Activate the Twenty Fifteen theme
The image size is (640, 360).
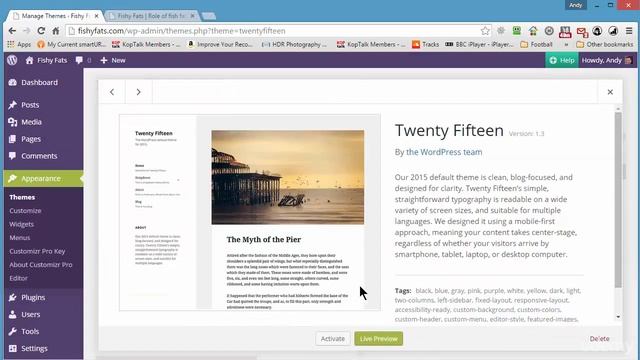pos(333,339)
